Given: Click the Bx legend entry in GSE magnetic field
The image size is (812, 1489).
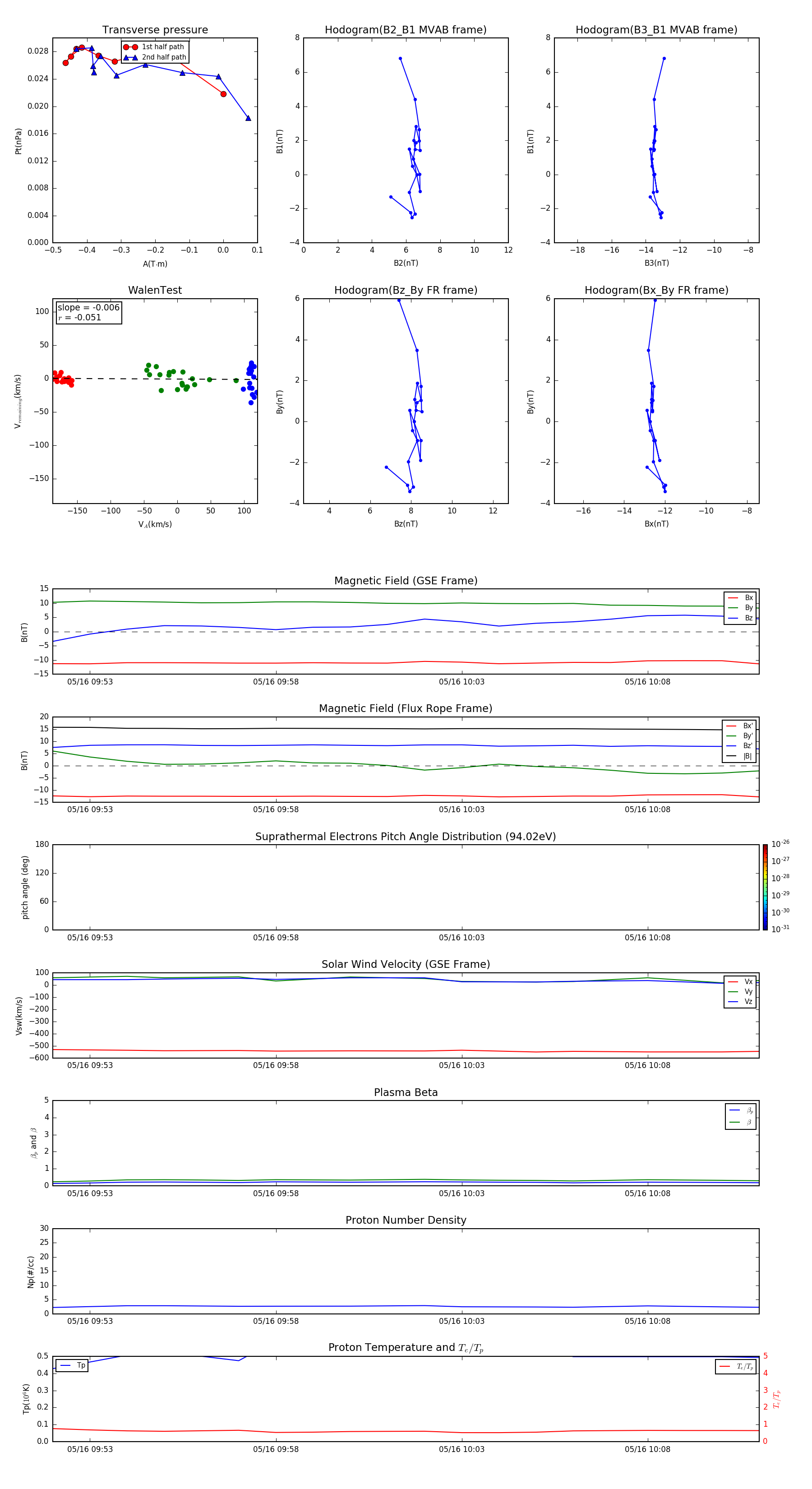Looking at the screenshot, I should point(740,598).
